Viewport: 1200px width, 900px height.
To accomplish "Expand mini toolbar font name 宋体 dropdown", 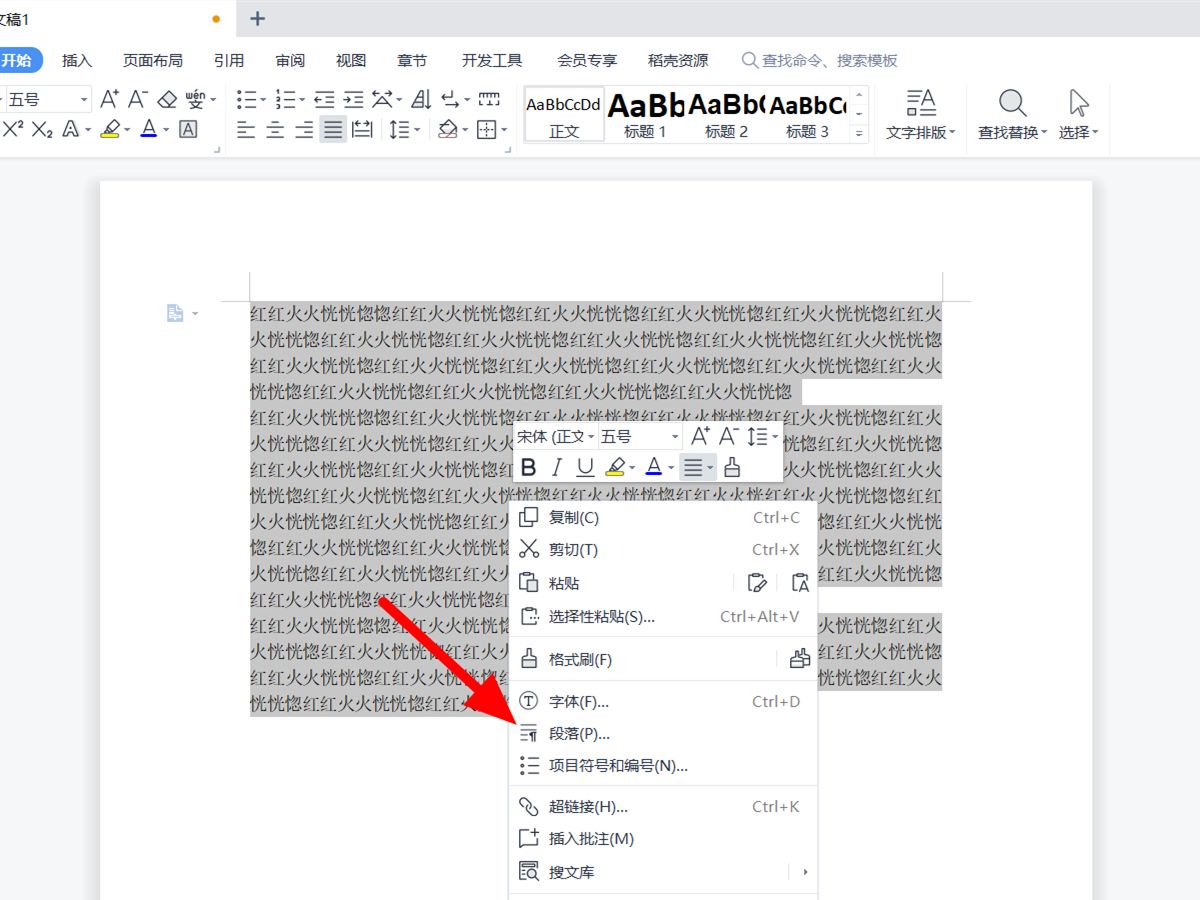I will (591, 437).
